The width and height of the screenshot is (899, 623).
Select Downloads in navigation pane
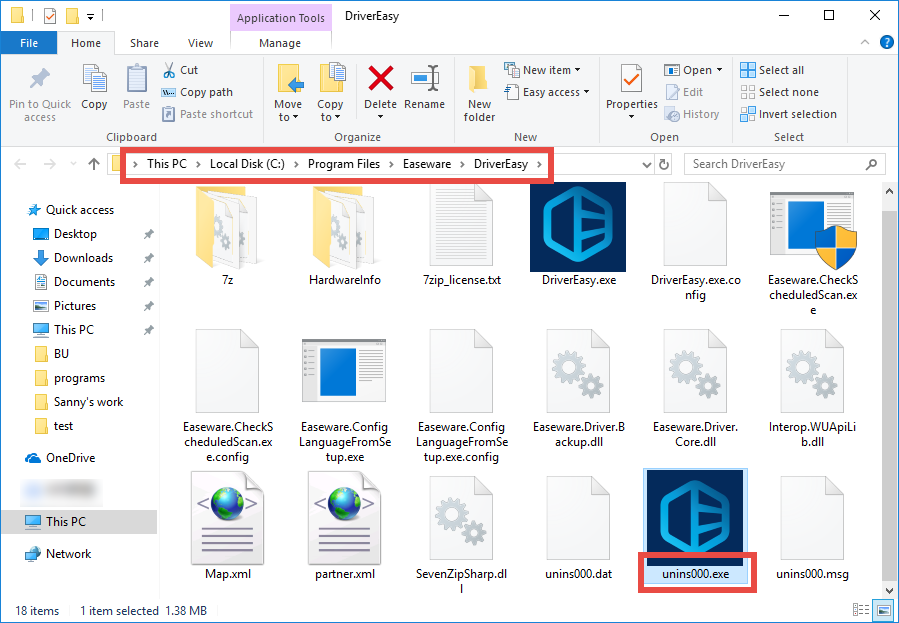click(83, 258)
